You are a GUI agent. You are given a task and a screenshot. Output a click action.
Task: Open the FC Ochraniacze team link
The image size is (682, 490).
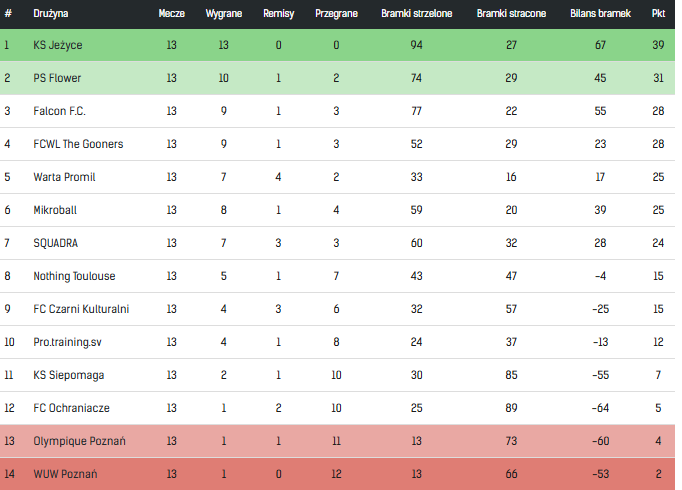pyautogui.click(x=71, y=408)
